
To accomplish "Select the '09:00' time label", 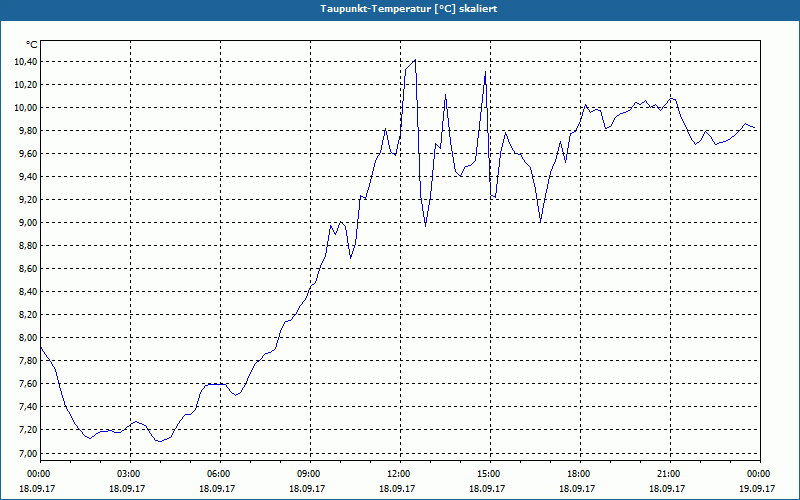I will tap(310, 474).
